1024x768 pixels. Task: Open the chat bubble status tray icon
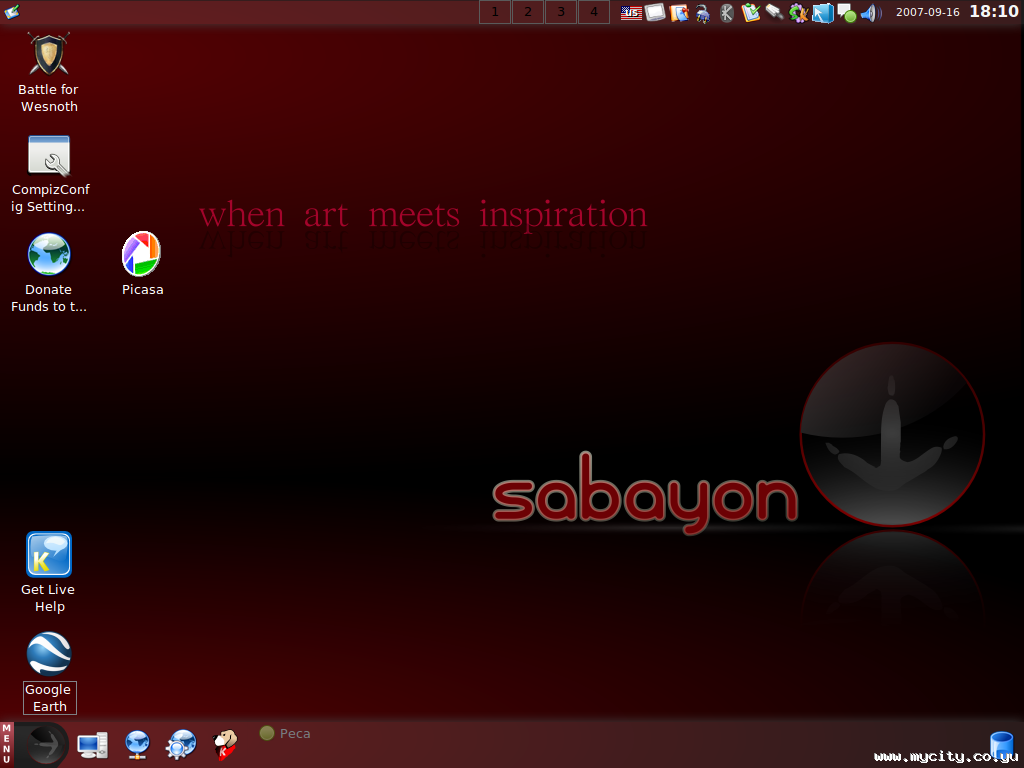pyautogui.click(x=846, y=12)
